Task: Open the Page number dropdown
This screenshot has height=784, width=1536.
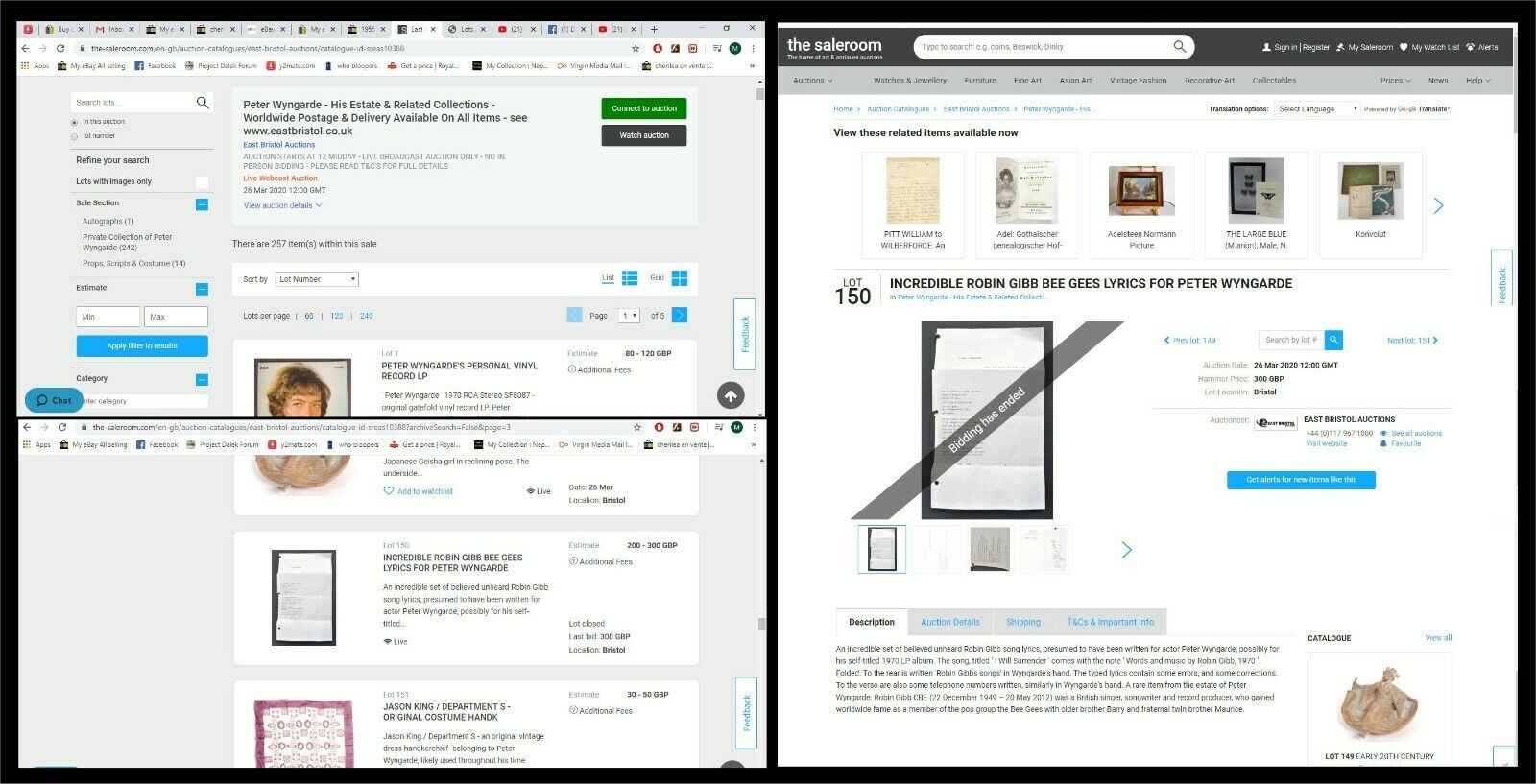Action: (630, 316)
